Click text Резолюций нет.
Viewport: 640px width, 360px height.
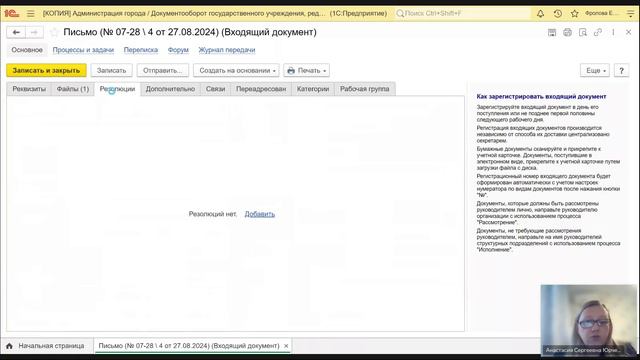tap(213, 214)
